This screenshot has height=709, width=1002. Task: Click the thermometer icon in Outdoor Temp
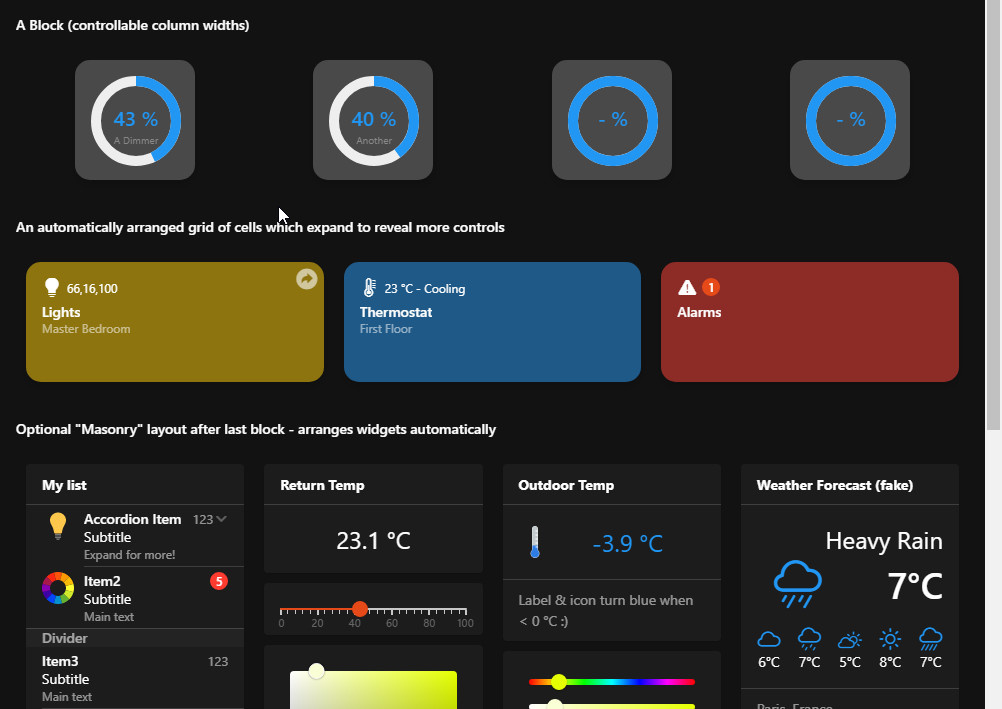tap(537, 540)
